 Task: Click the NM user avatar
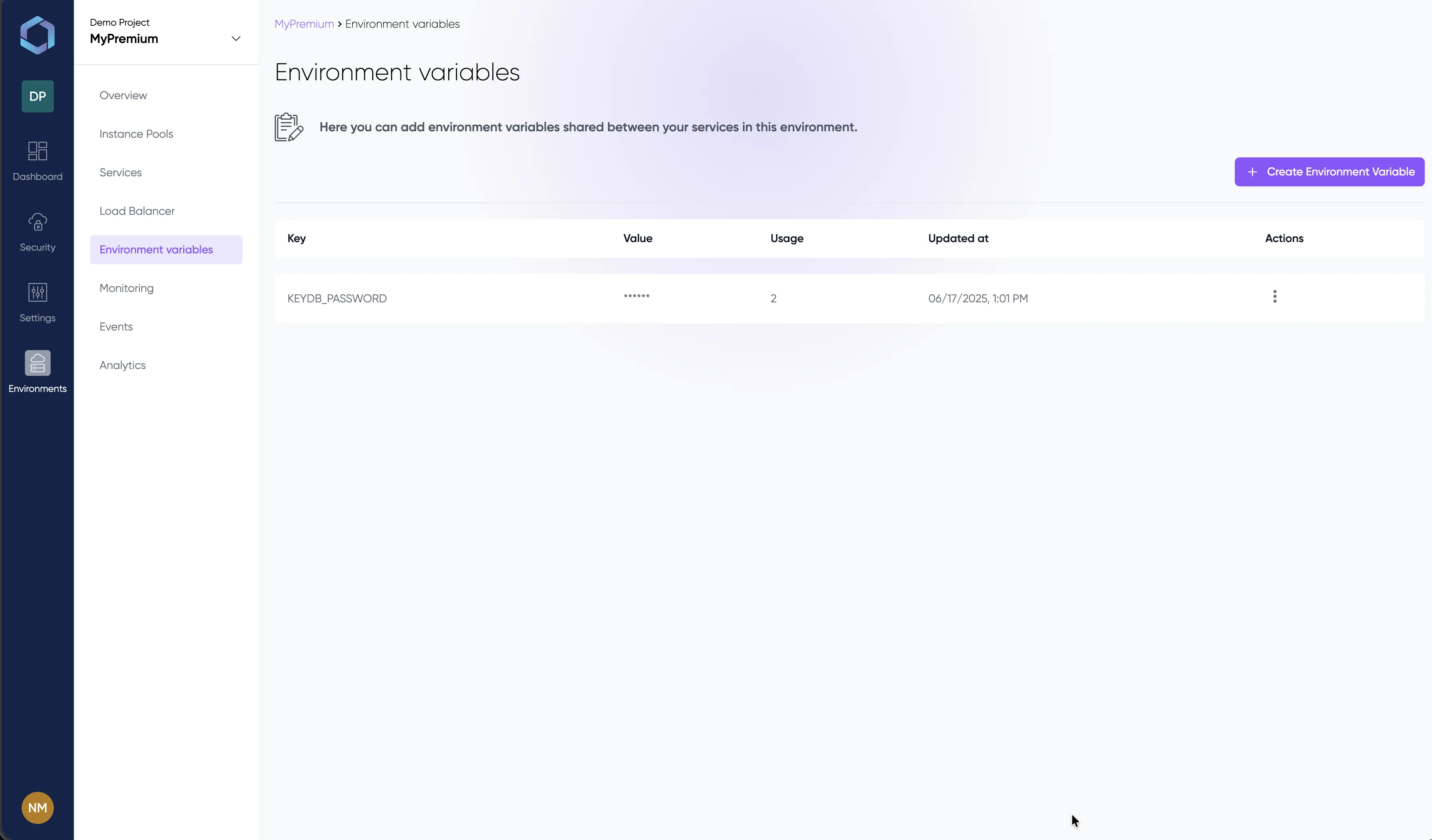(37, 807)
